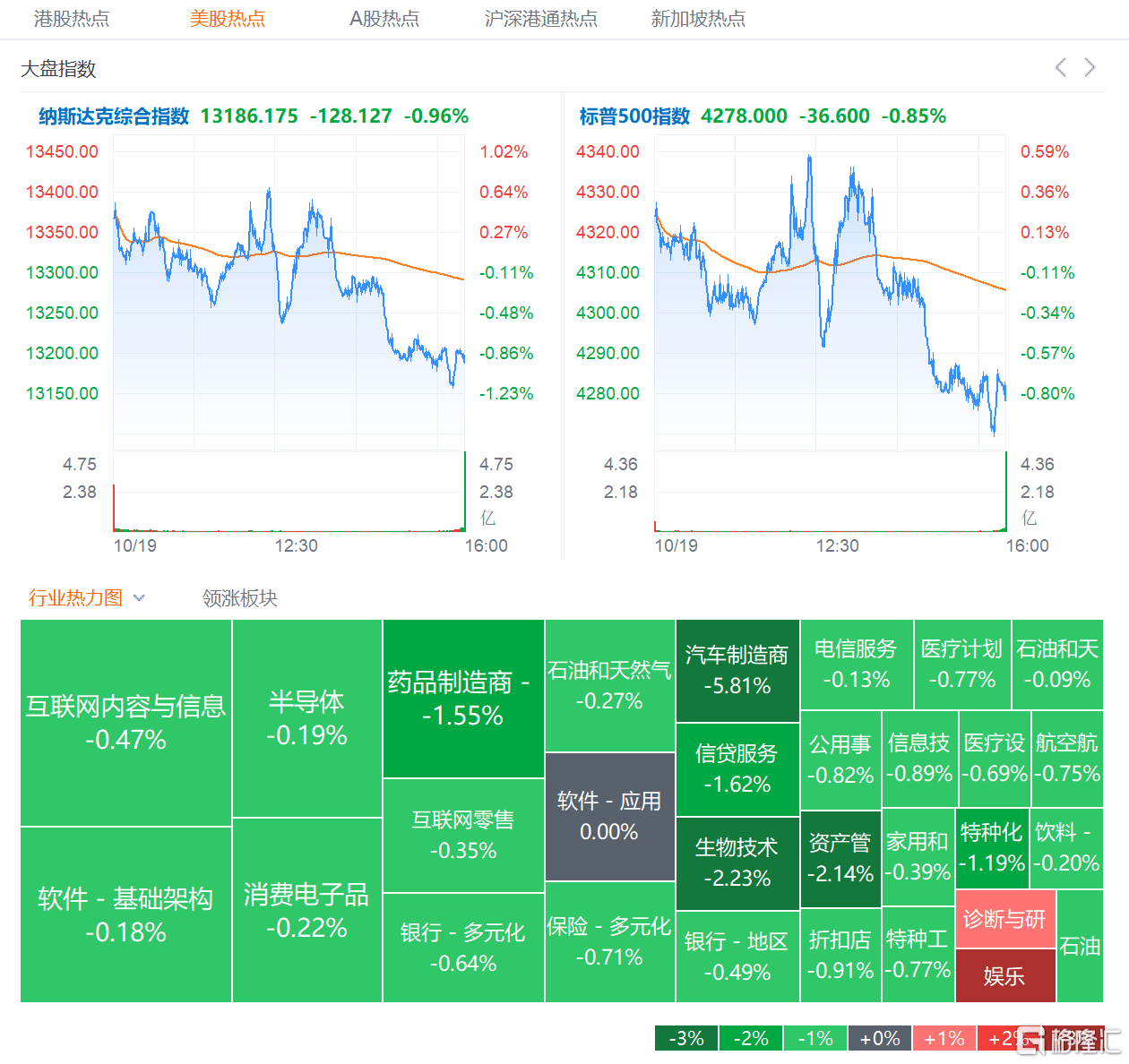This screenshot has height=1064, width=1129.
Task: Select the 半导体 sector tile
Action: pyautogui.click(x=306, y=718)
